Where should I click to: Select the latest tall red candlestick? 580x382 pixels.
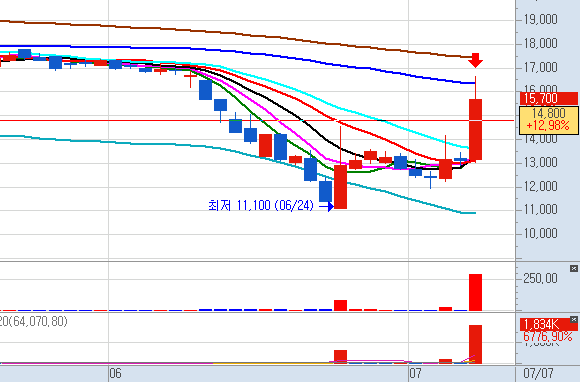(x=475, y=129)
